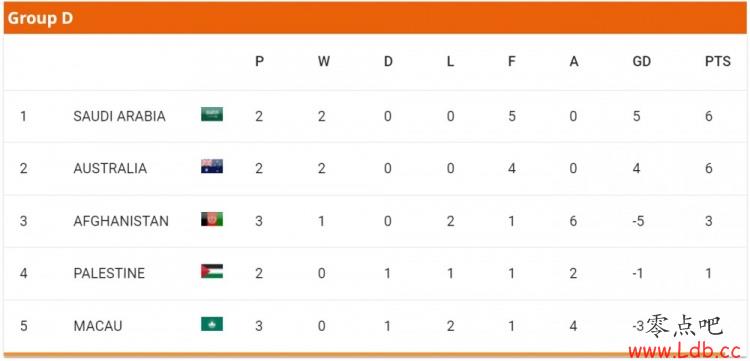Click the Macau flag icon
This screenshot has width=750, height=361.
tap(212, 324)
